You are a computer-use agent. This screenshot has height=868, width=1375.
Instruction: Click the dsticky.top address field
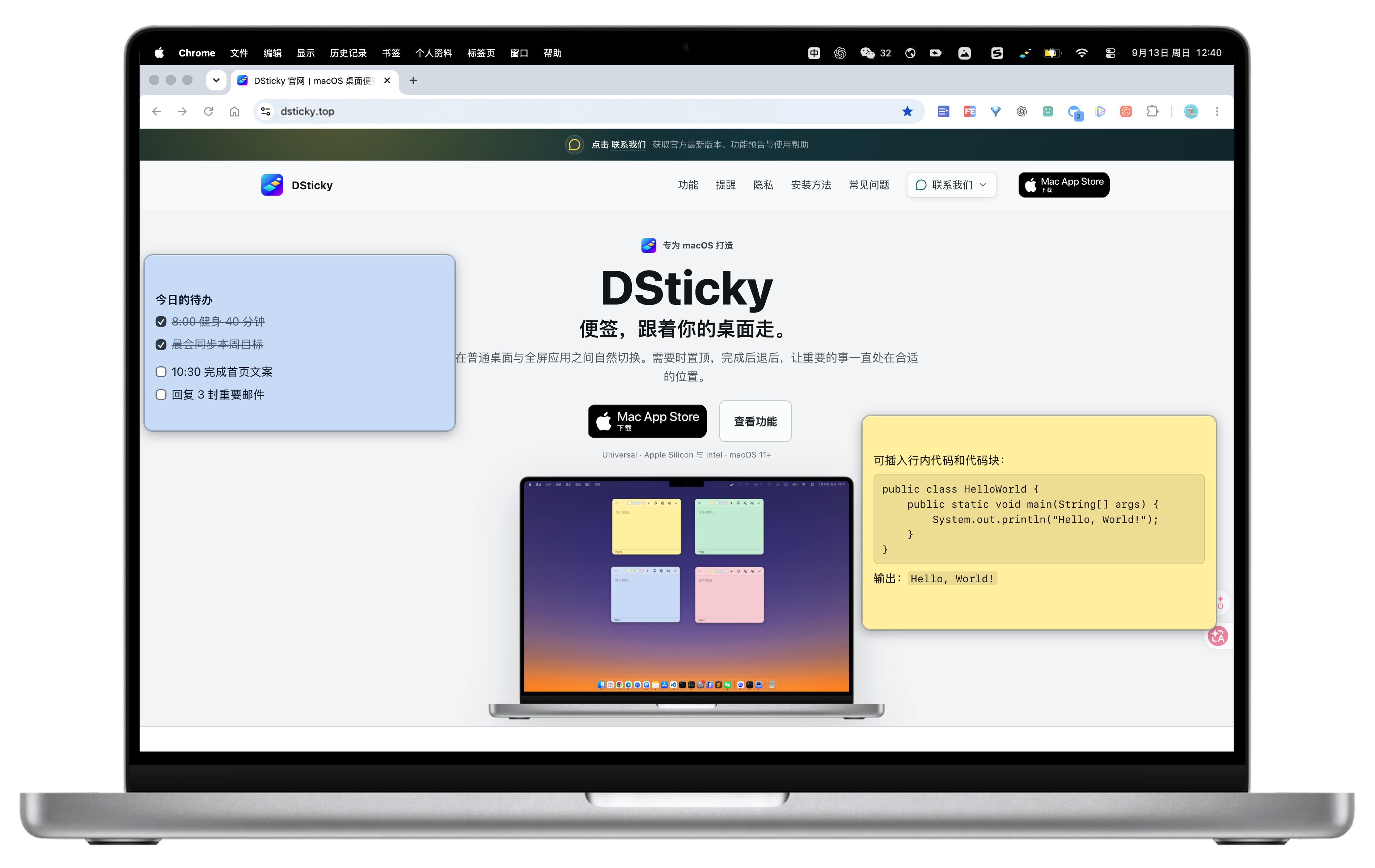coord(588,111)
